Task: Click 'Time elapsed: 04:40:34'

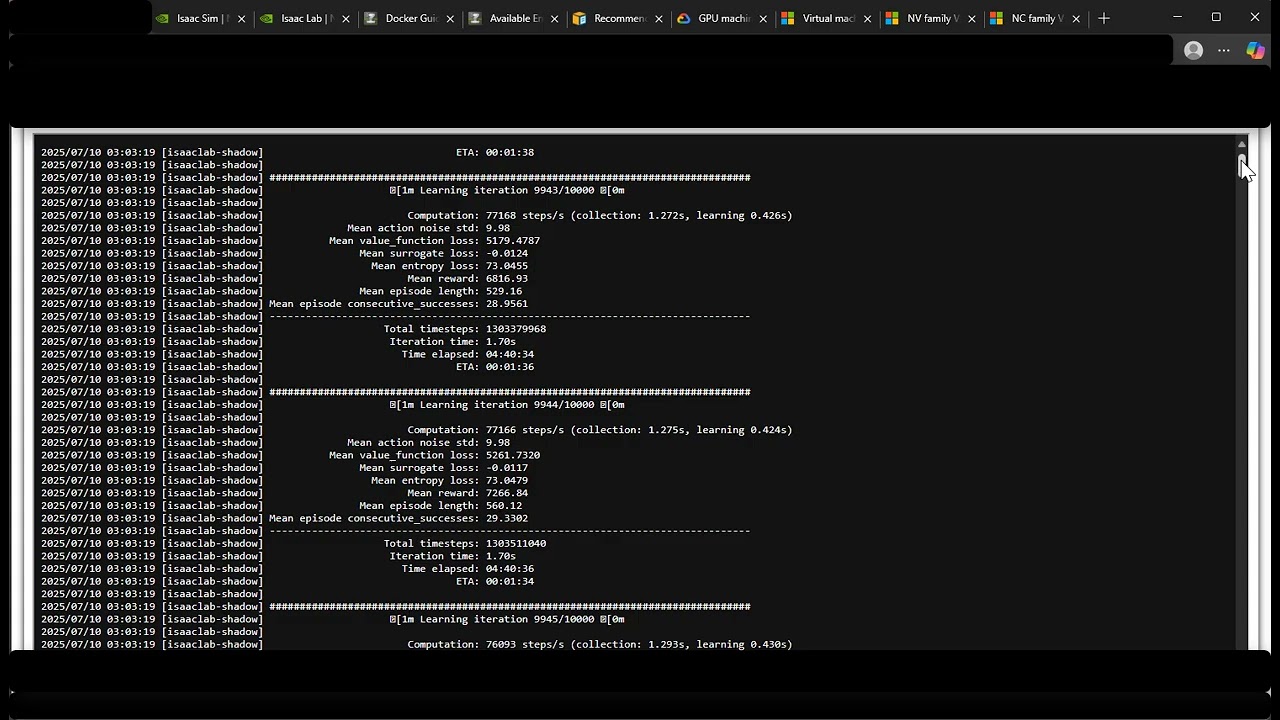Action: pyautogui.click(x=468, y=354)
